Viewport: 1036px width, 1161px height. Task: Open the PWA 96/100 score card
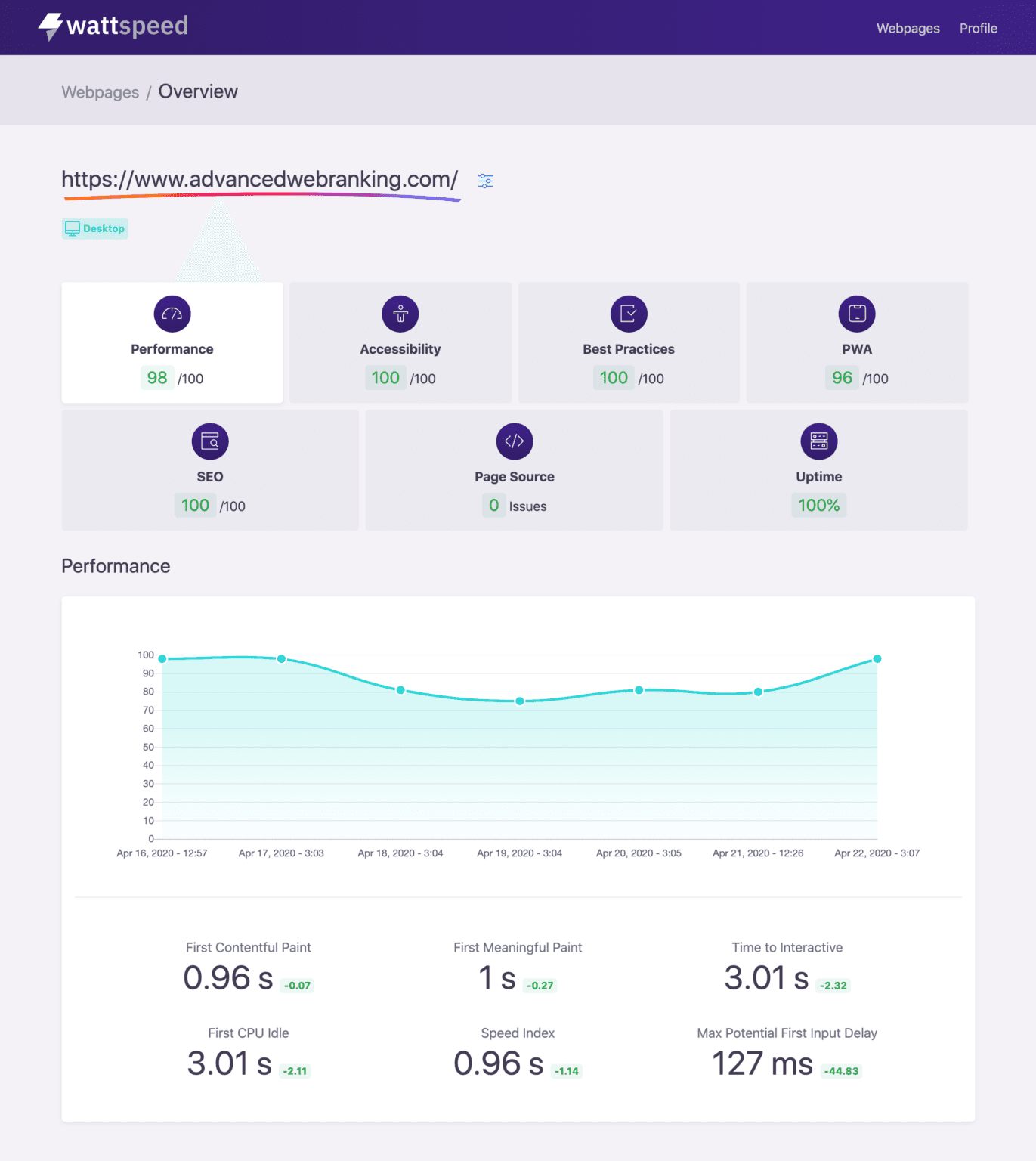pyautogui.click(x=857, y=342)
